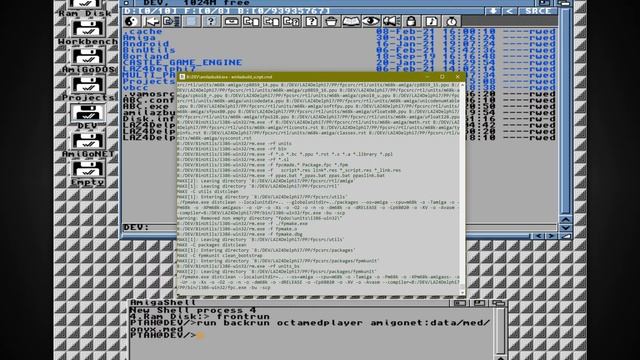
Task: Click the AmigaShell depth gadget
Action: (x=498, y=303)
